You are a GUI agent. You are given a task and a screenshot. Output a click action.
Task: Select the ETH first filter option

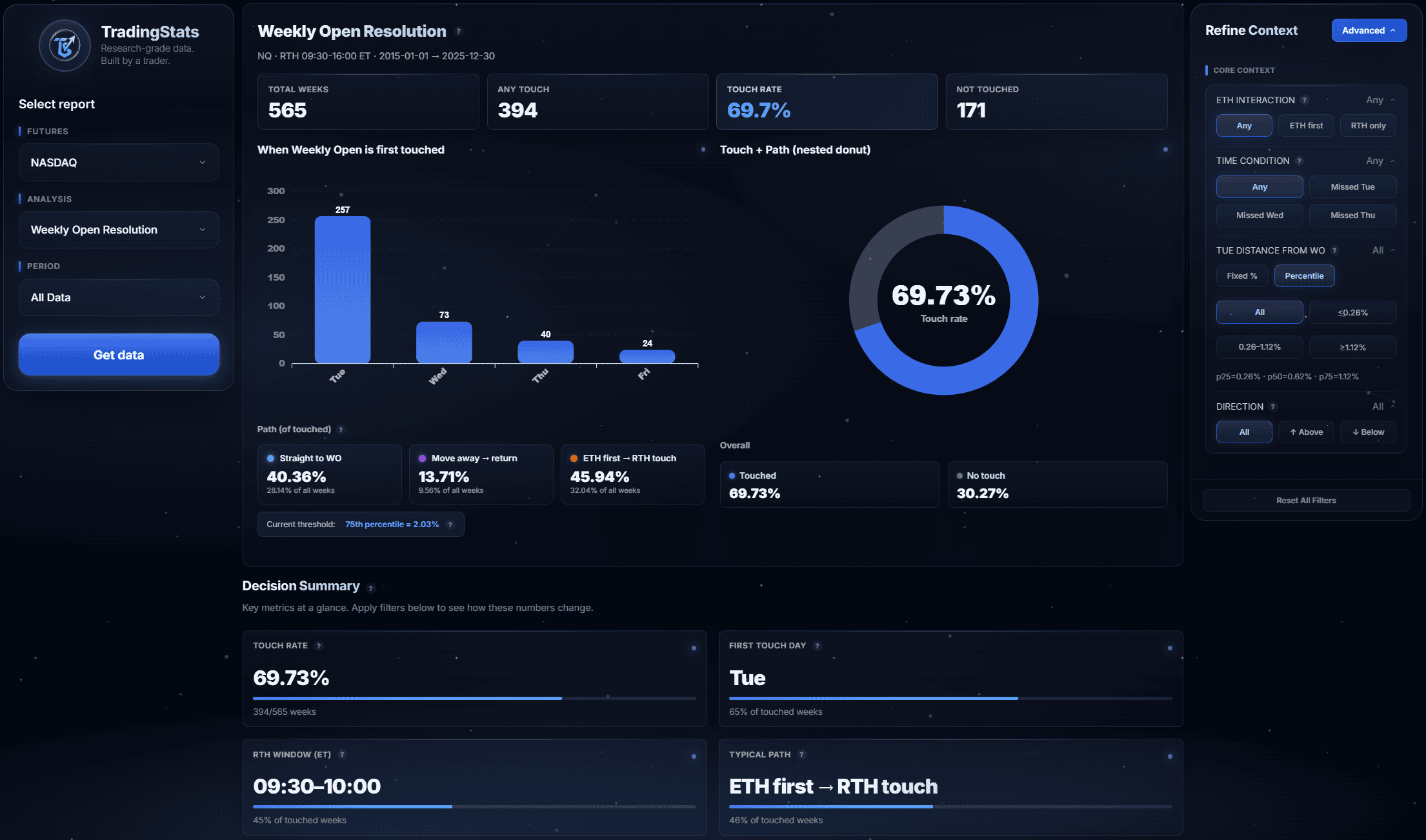pos(1306,126)
